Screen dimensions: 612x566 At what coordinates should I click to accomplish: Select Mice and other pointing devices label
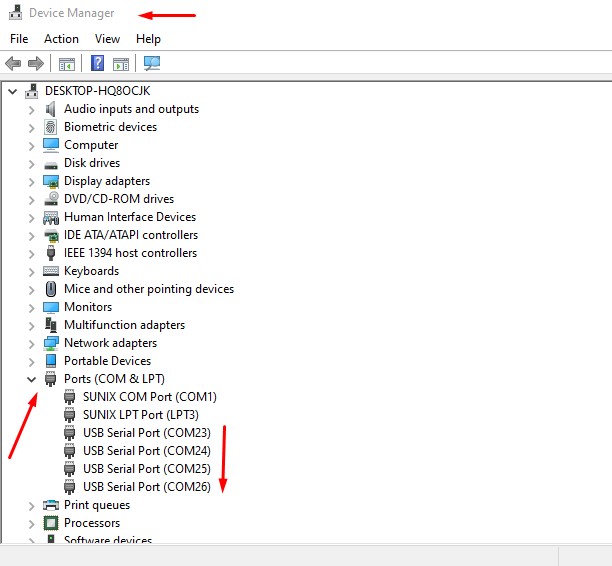coord(149,289)
